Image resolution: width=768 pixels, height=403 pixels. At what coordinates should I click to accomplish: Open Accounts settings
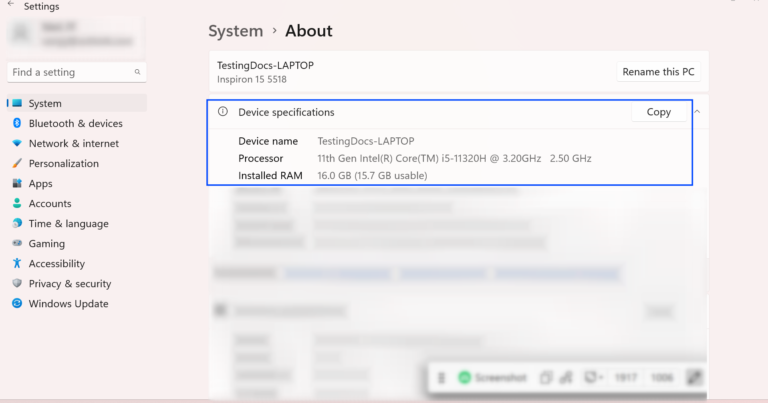(x=77, y=204)
